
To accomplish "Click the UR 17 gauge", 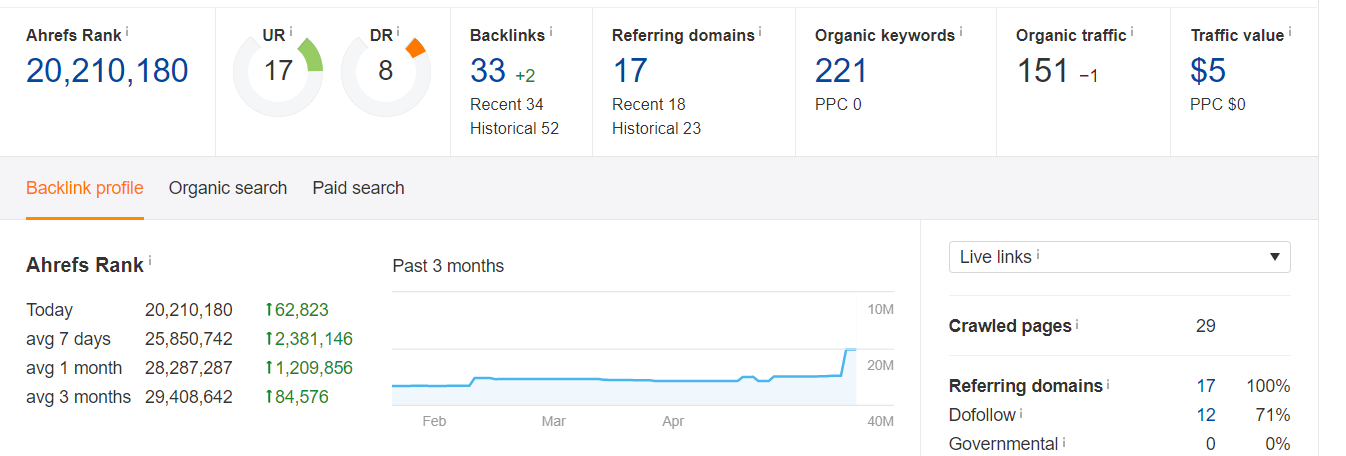I will point(278,73).
